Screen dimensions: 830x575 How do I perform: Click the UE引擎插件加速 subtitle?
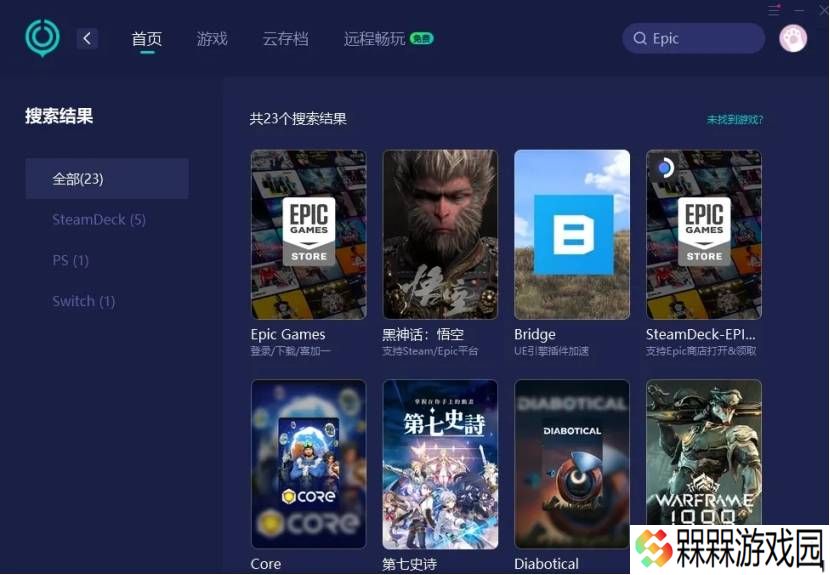[552, 351]
